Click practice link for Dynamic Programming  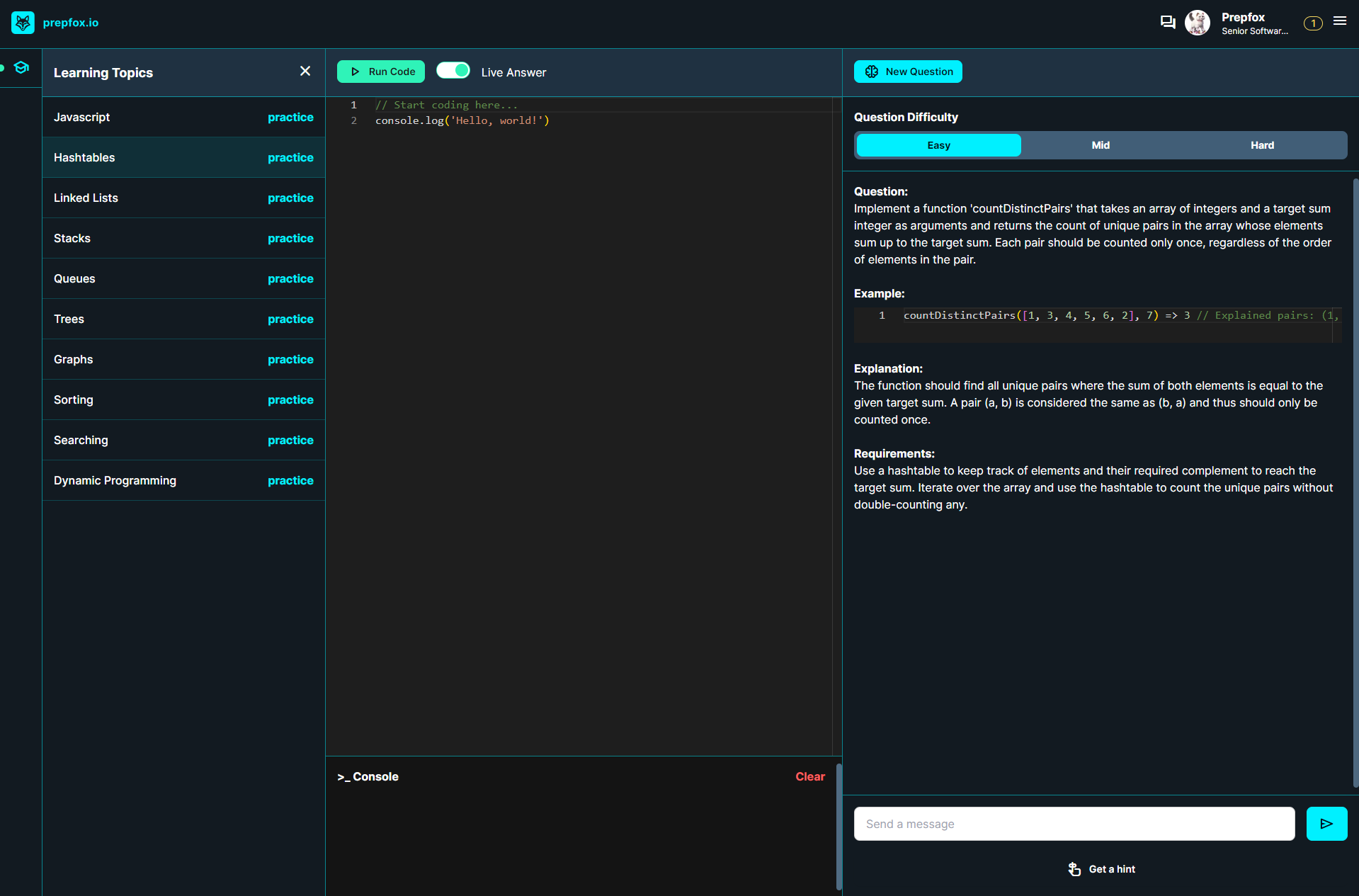(290, 481)
